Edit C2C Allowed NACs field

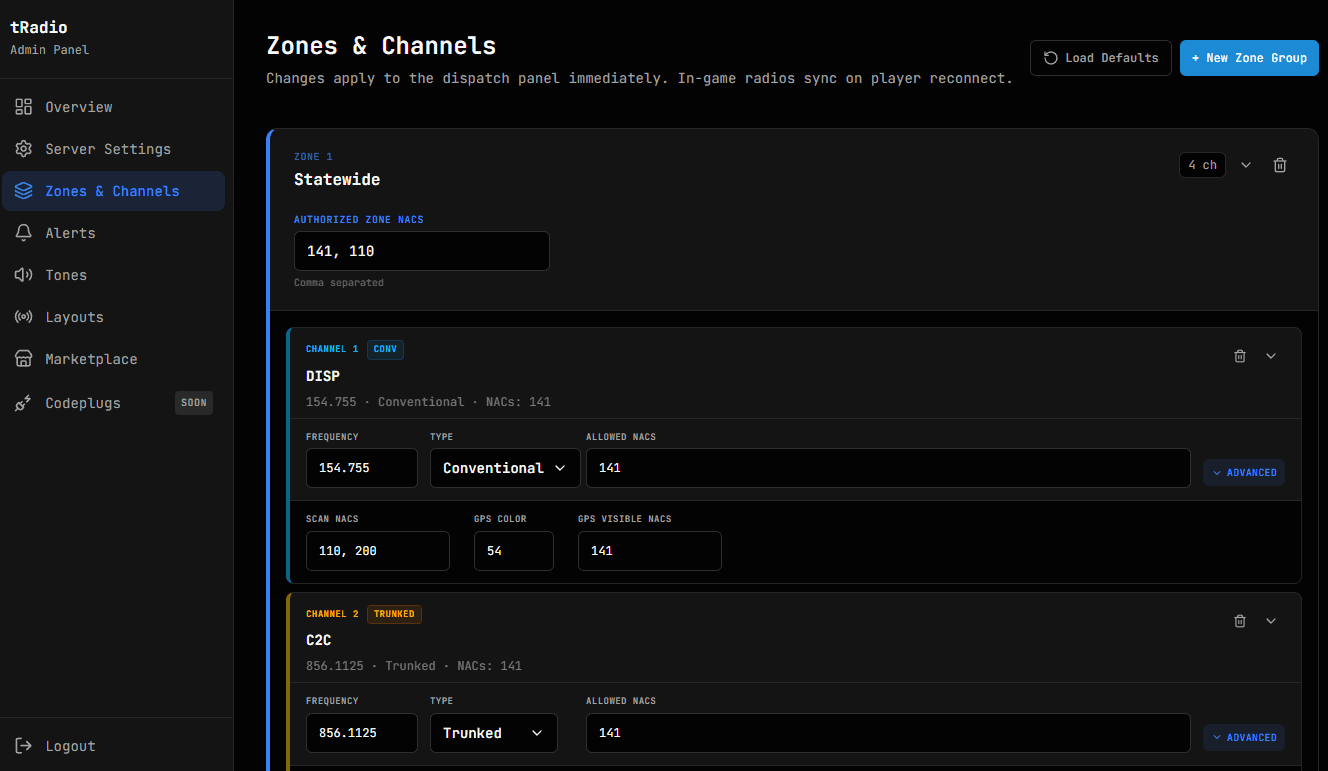(x=888, y=733)
